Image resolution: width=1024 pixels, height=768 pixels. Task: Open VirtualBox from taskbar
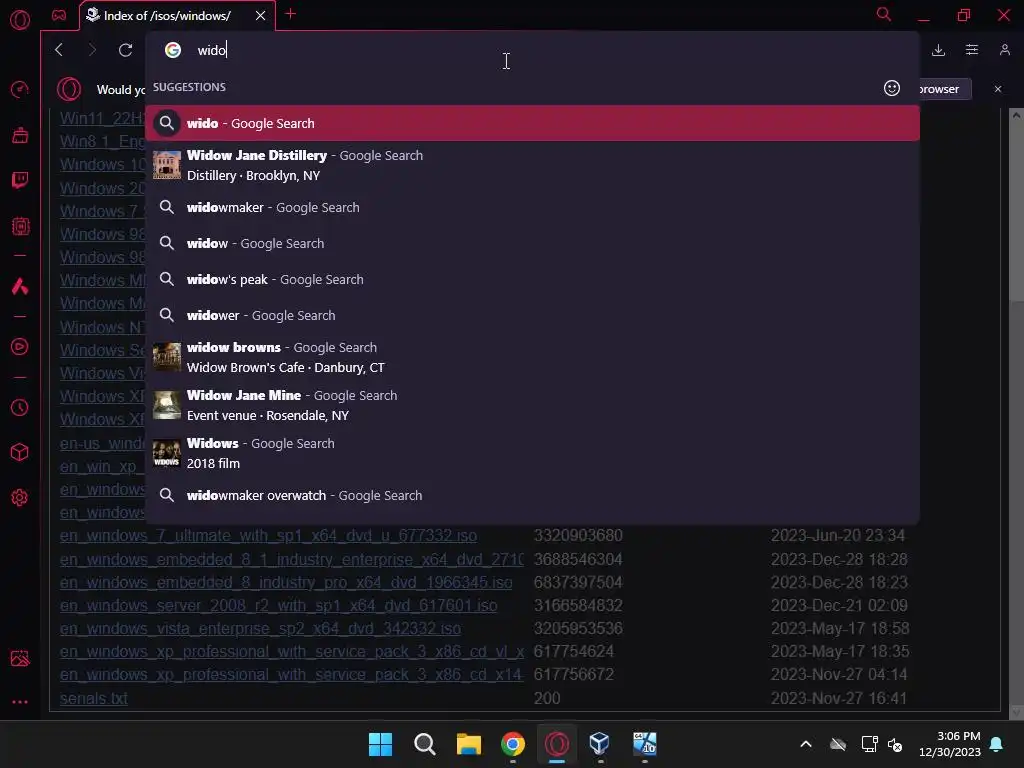coord(600,744)
